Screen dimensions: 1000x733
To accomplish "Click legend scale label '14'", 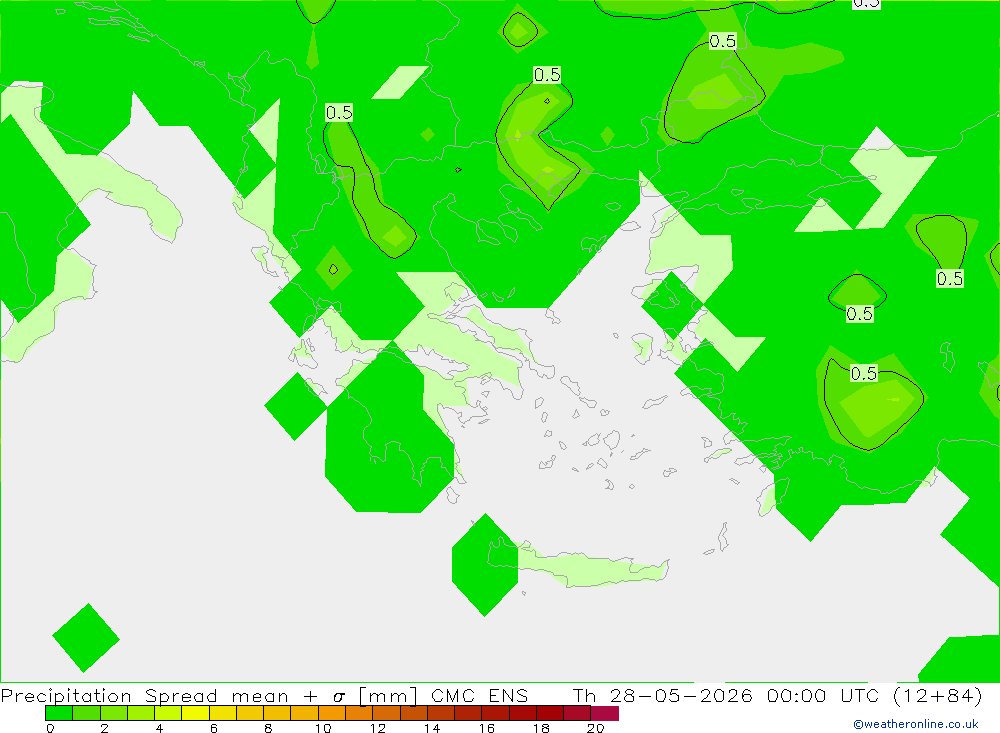I will [x=432, y=728].
